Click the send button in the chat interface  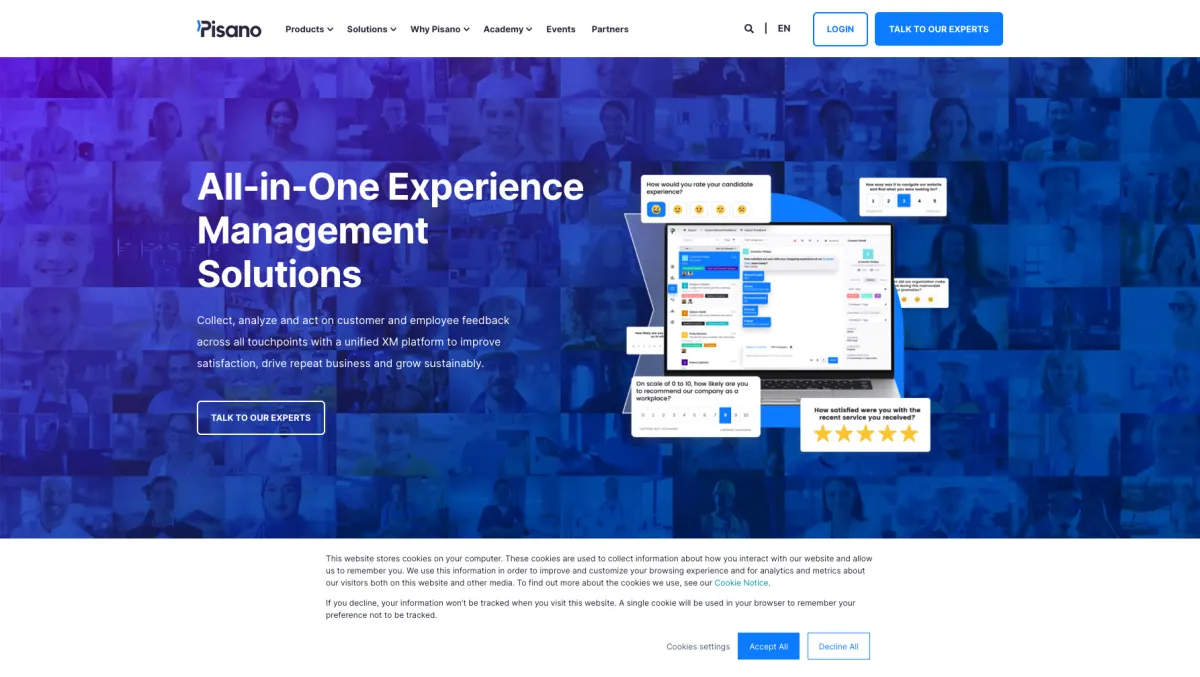click(832, 360)
